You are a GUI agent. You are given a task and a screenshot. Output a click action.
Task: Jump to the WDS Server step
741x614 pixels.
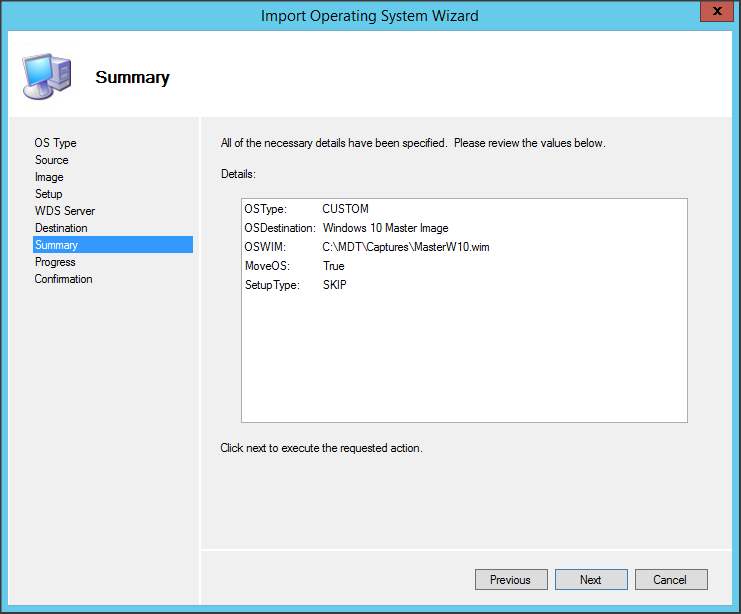pos(65,211)
